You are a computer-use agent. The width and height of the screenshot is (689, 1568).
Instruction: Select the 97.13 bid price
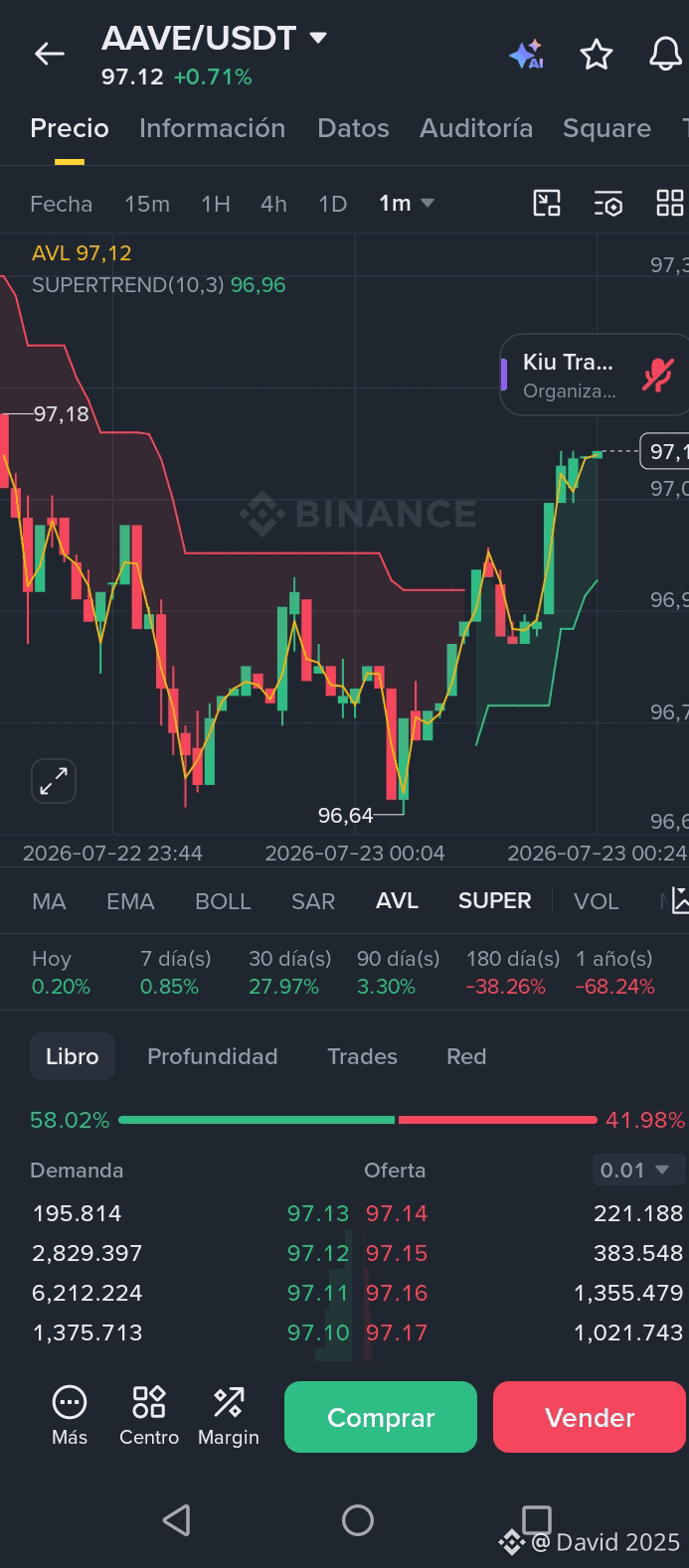(318, 1213)
